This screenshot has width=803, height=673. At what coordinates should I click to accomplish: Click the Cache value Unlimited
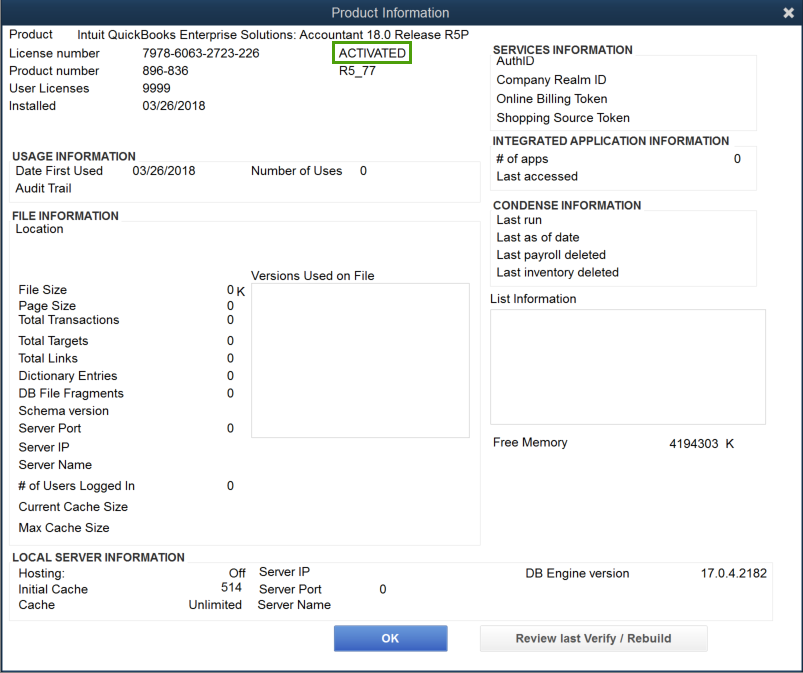pos(215,605)
